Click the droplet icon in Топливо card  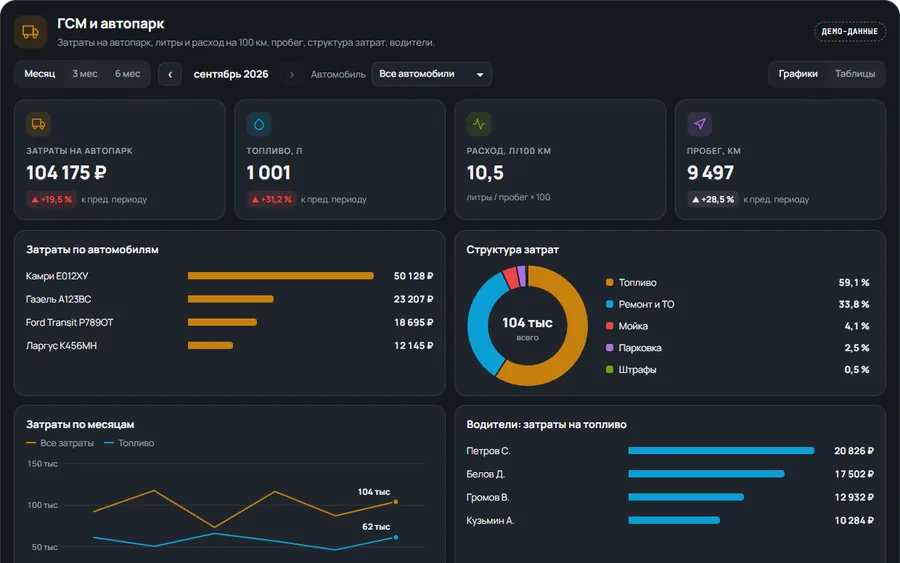pyautogui.click(x=259, y=124)
